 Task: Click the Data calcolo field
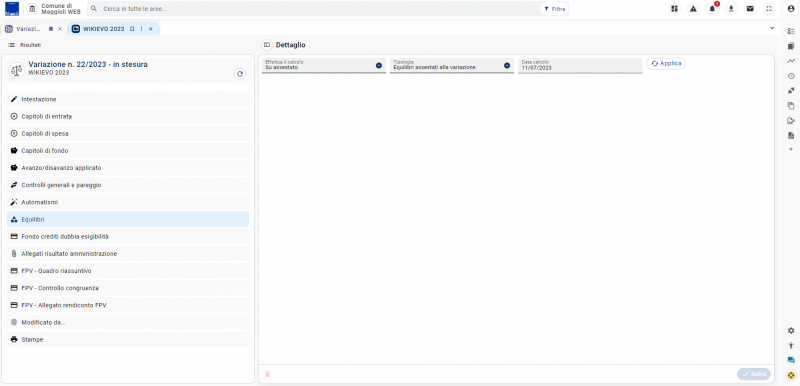coord(580,65)
